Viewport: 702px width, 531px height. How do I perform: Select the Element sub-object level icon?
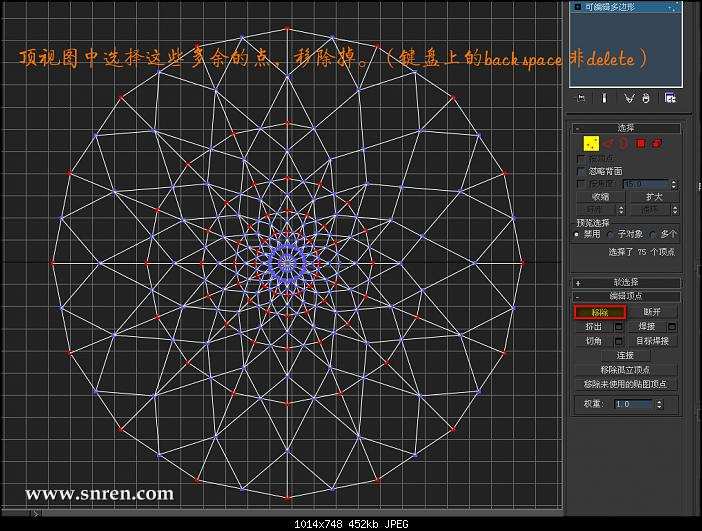[657, 144]
